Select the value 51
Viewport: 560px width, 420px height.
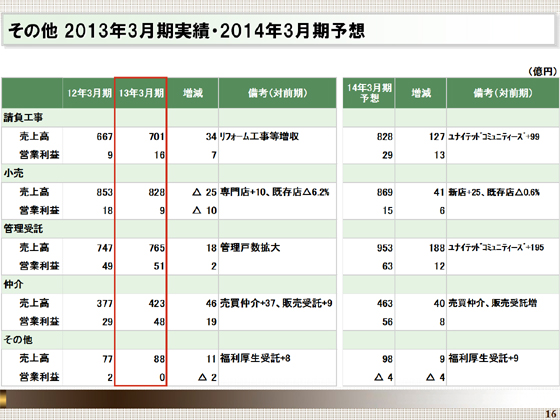[159, 266]
